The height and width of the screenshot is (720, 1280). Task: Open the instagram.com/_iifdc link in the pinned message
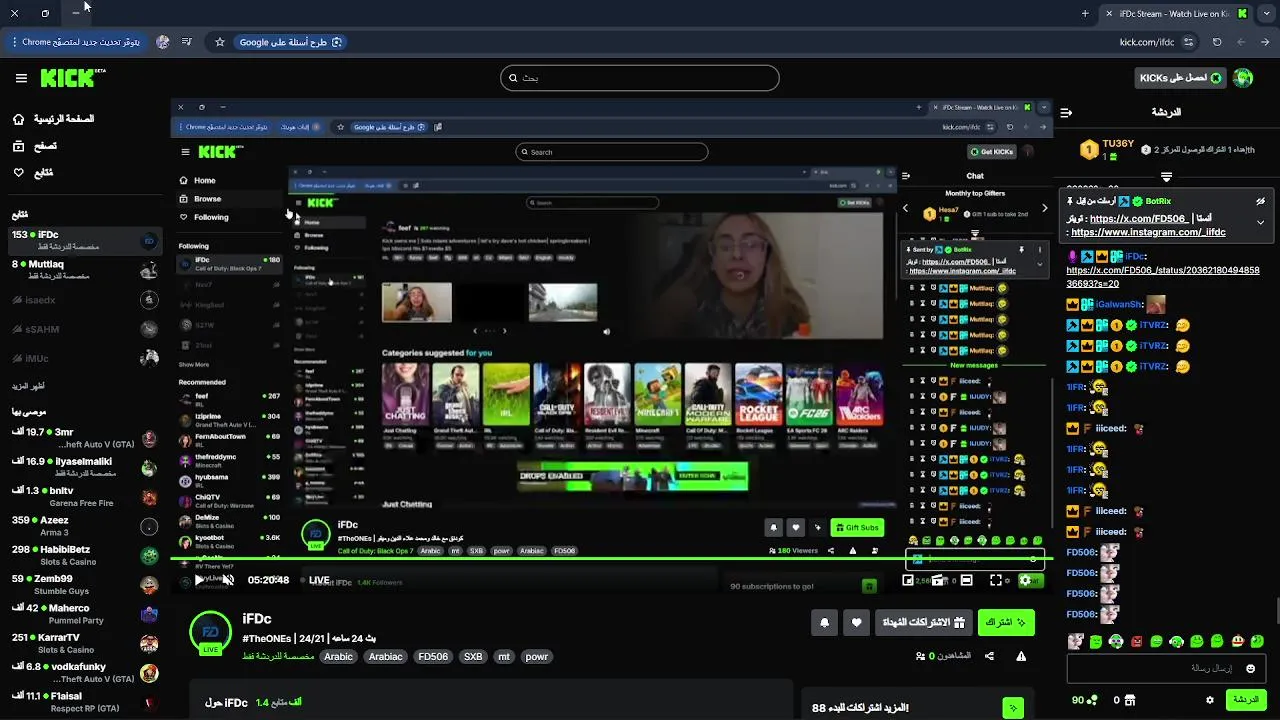click(x=1148, y=232)
